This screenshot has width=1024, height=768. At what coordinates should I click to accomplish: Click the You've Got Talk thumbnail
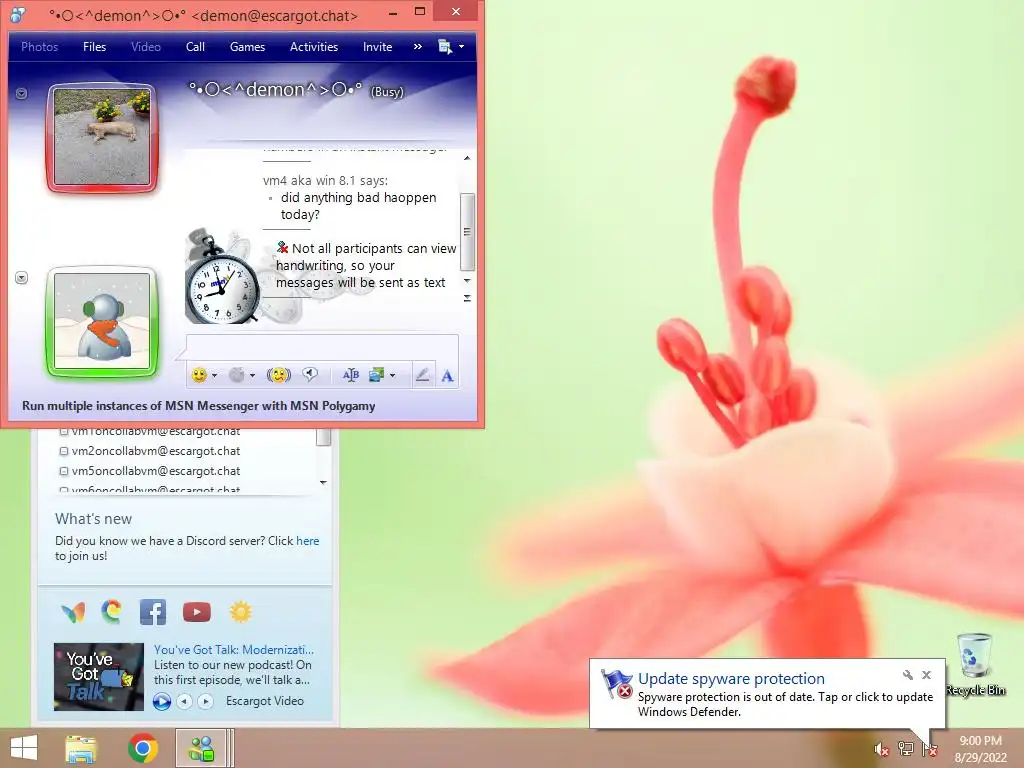coord(99,677)
